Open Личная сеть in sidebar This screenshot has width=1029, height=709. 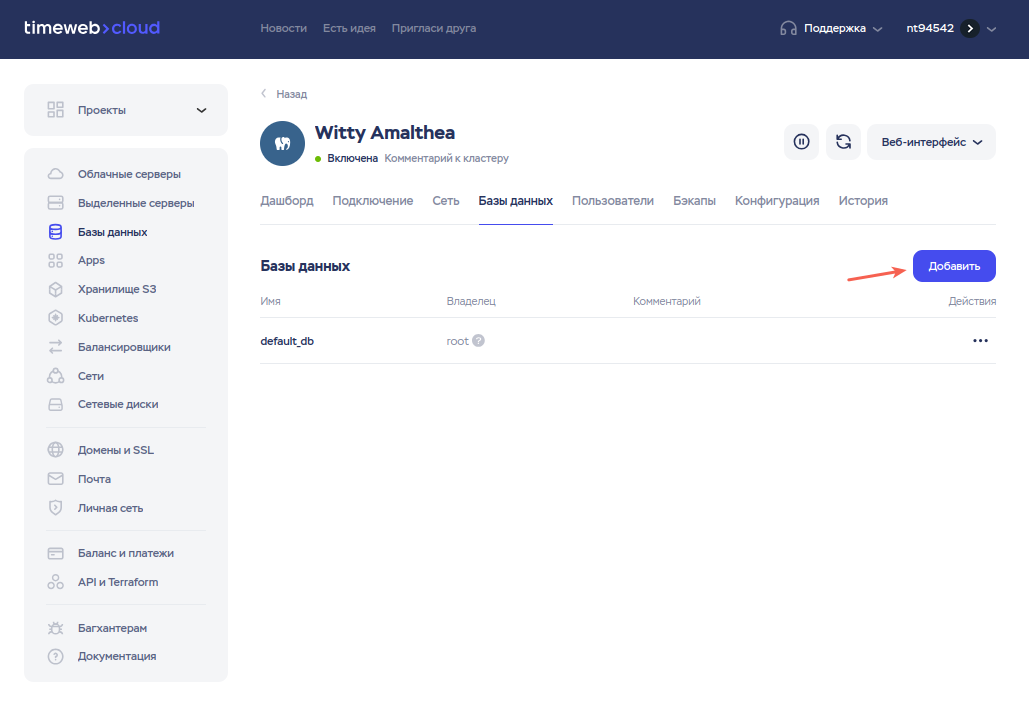pos(110,508)
